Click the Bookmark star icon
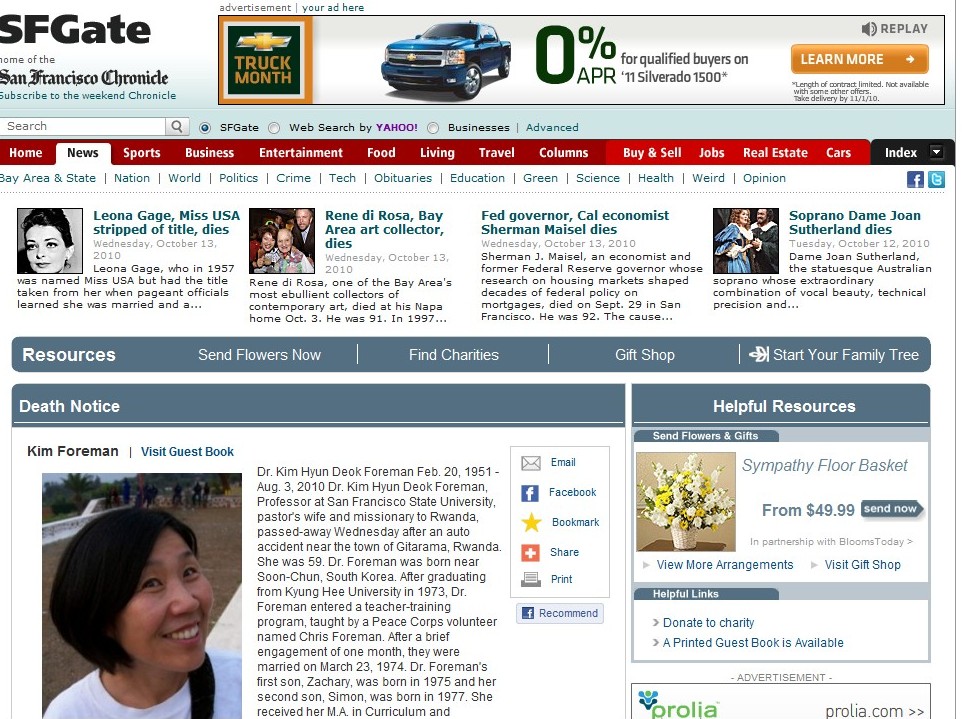 pos(531,523)
